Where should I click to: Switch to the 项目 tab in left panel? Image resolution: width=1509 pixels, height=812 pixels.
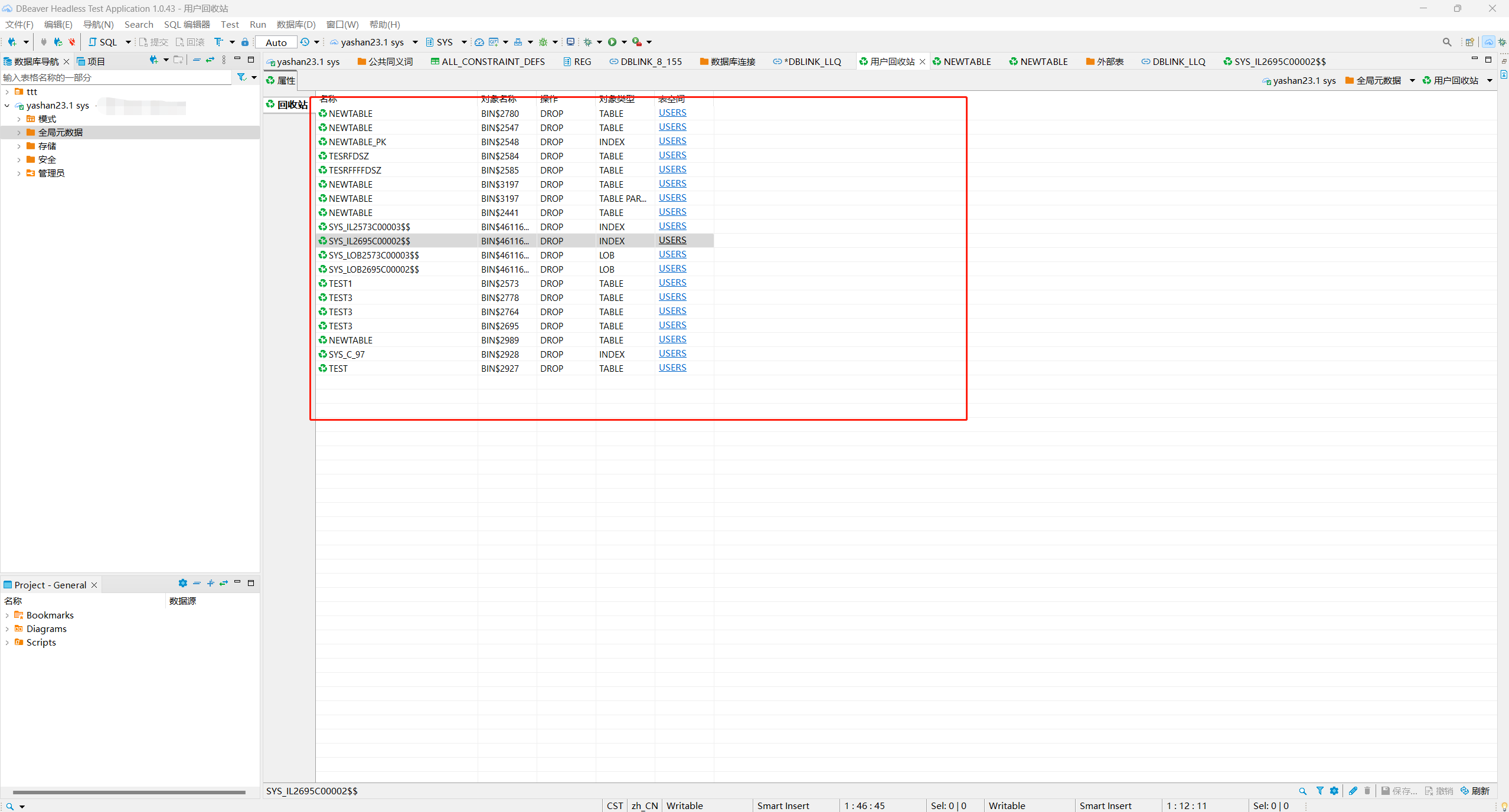(92, 61)
